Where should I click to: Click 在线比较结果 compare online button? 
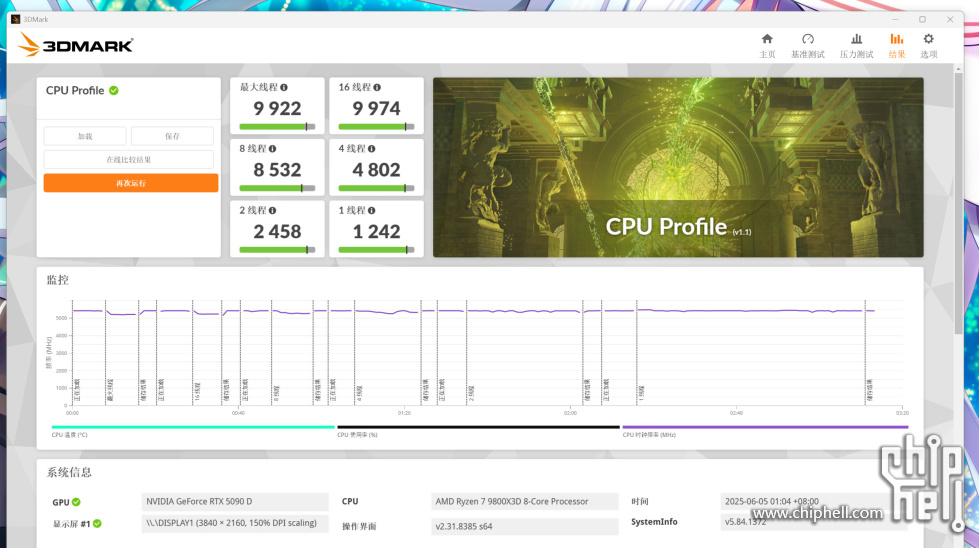(129, 160)
